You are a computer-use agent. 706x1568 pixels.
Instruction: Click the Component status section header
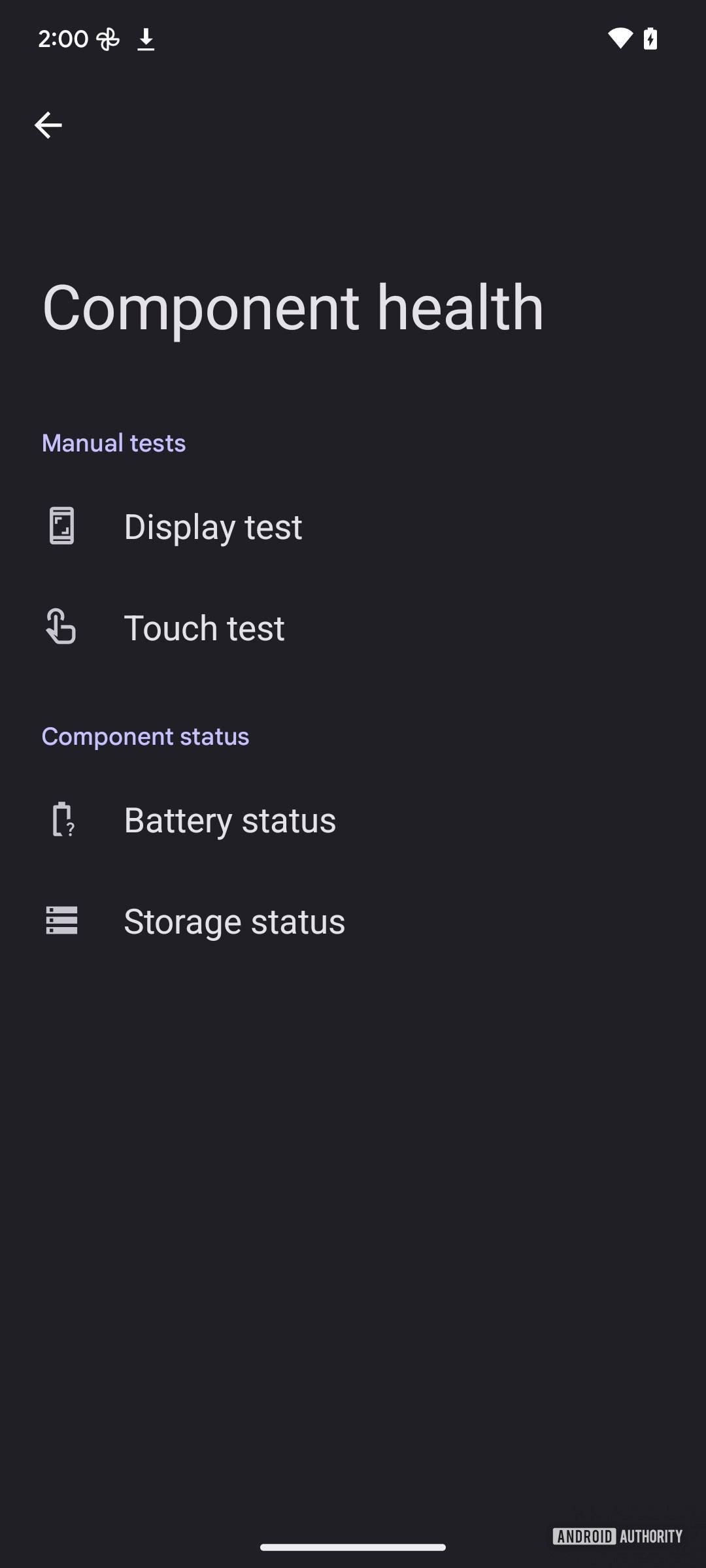click(145, 736)
